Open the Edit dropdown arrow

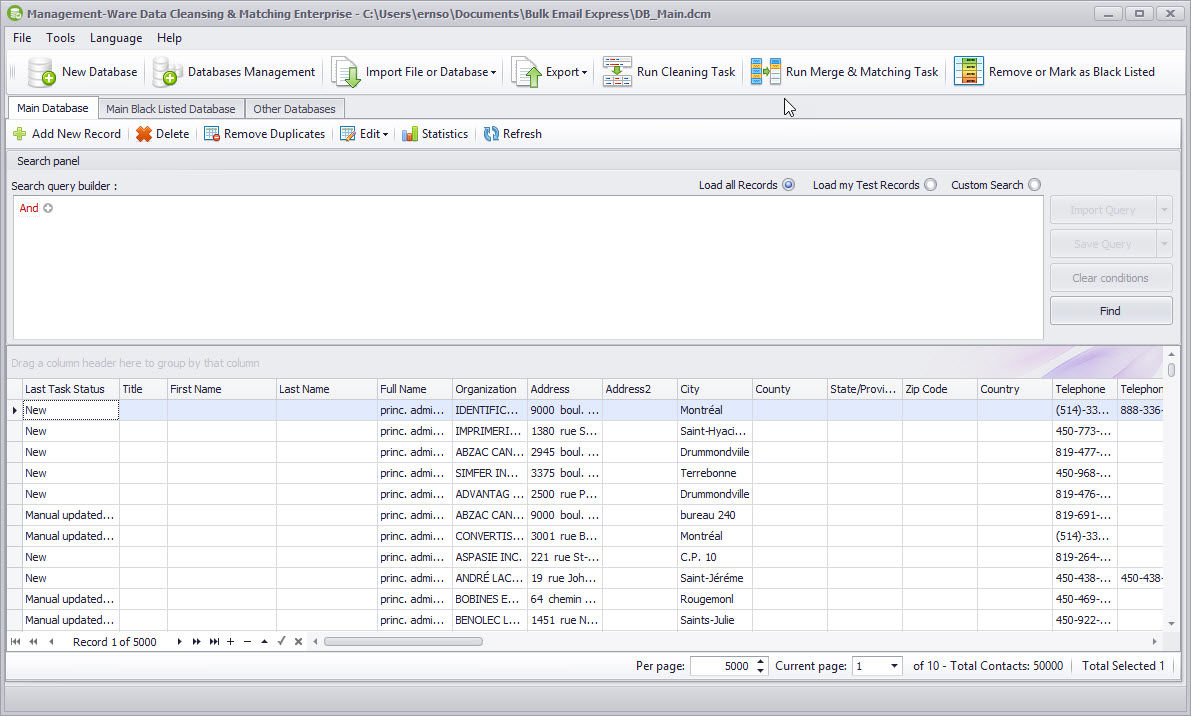point(385,134)
